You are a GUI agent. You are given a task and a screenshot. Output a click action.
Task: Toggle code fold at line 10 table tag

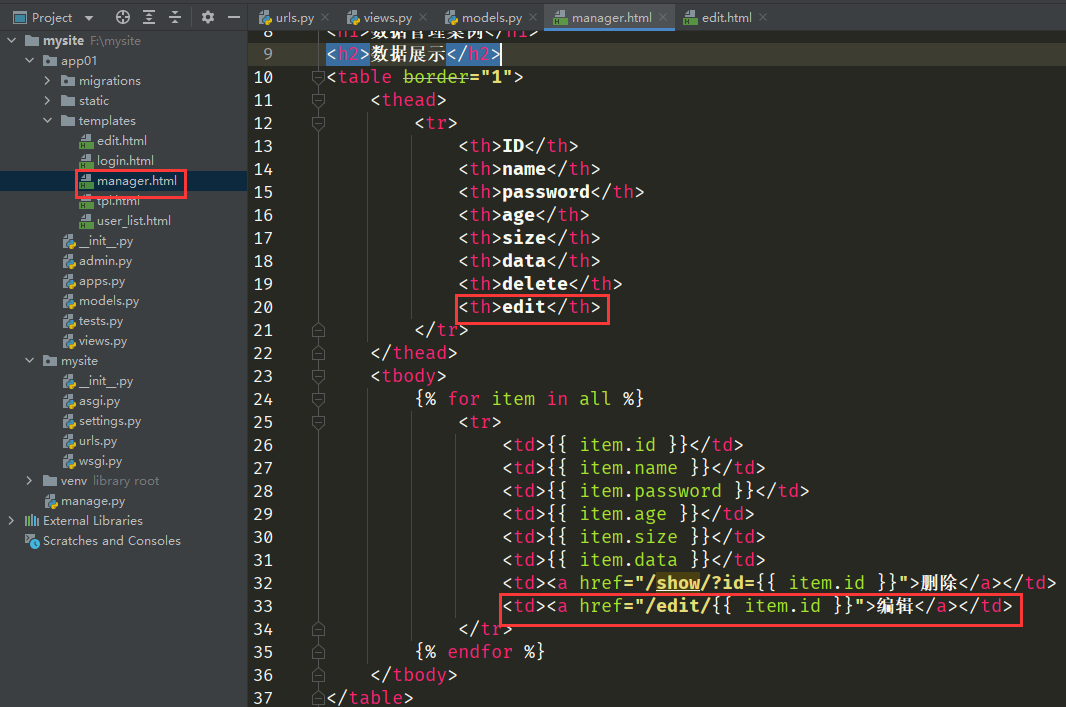(x=318, y=78)
